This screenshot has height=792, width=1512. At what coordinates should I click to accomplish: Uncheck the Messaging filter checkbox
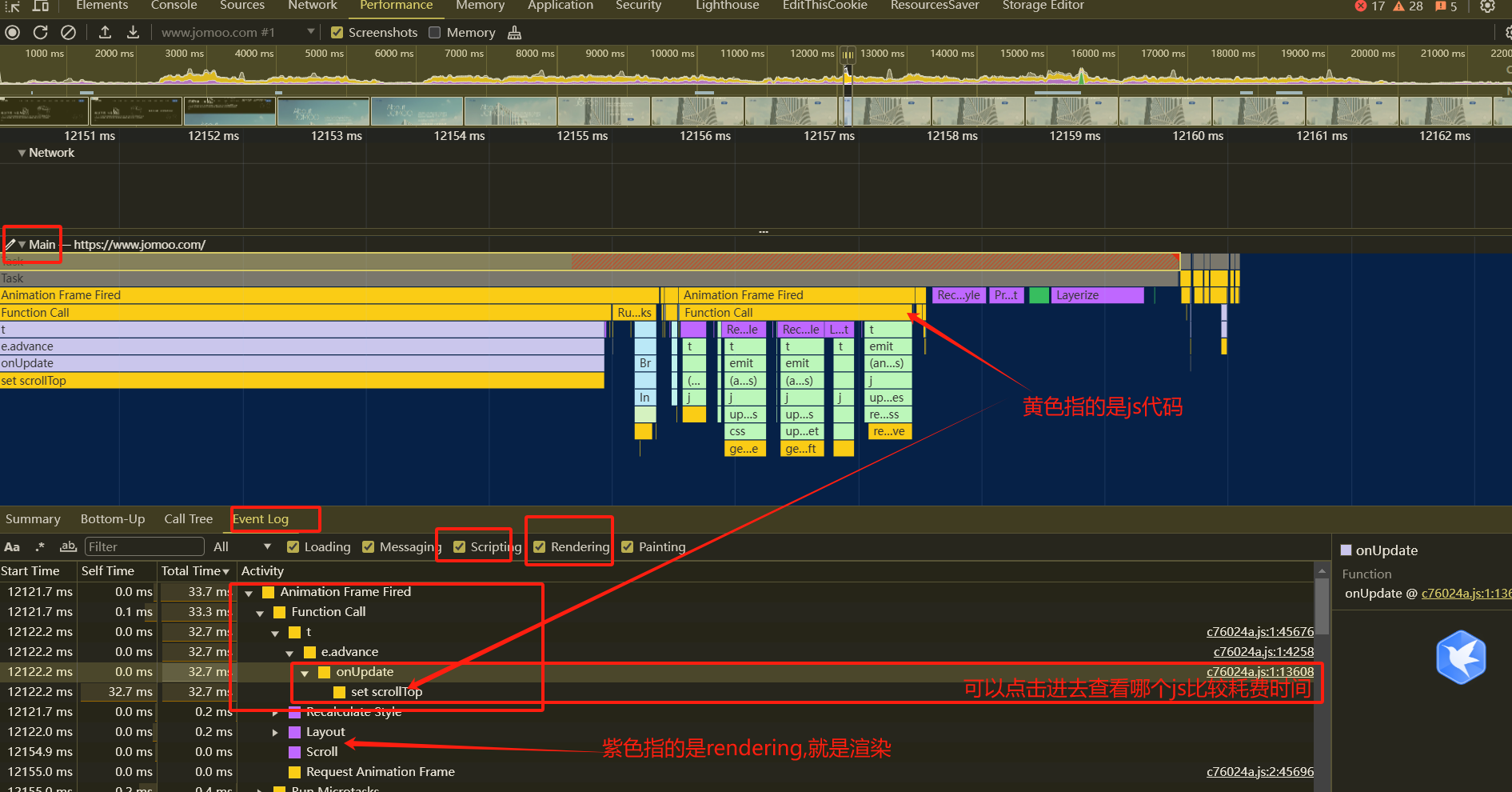368,546
